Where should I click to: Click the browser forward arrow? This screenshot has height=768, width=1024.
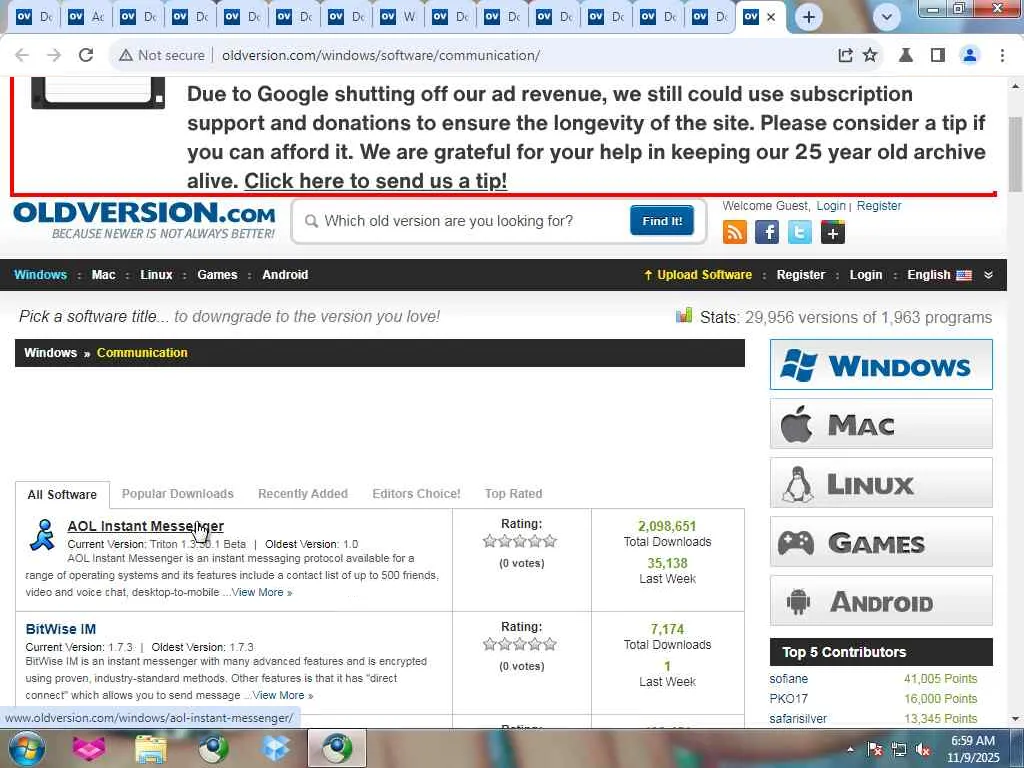[x=54, y=56]
